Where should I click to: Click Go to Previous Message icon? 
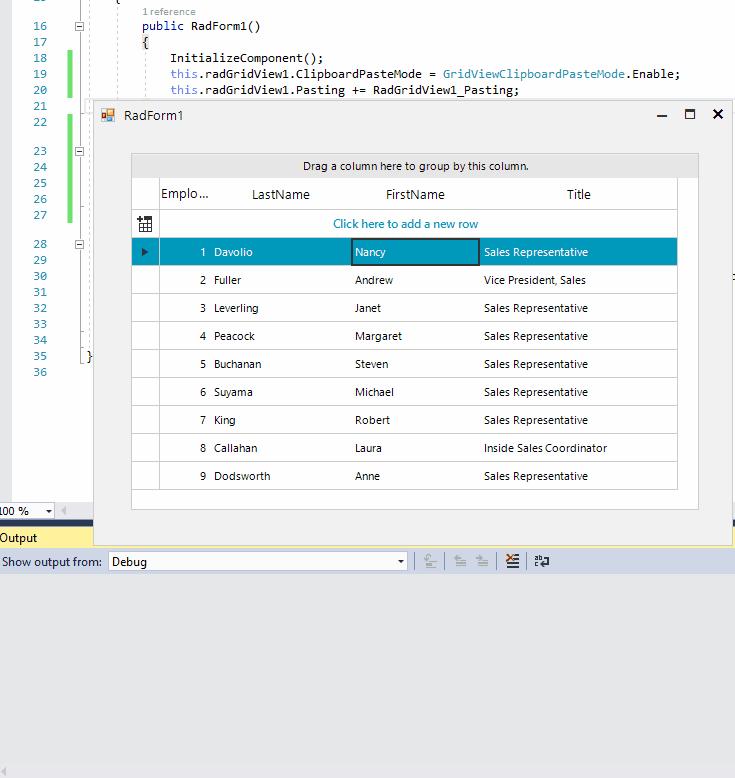click(460, 562)
